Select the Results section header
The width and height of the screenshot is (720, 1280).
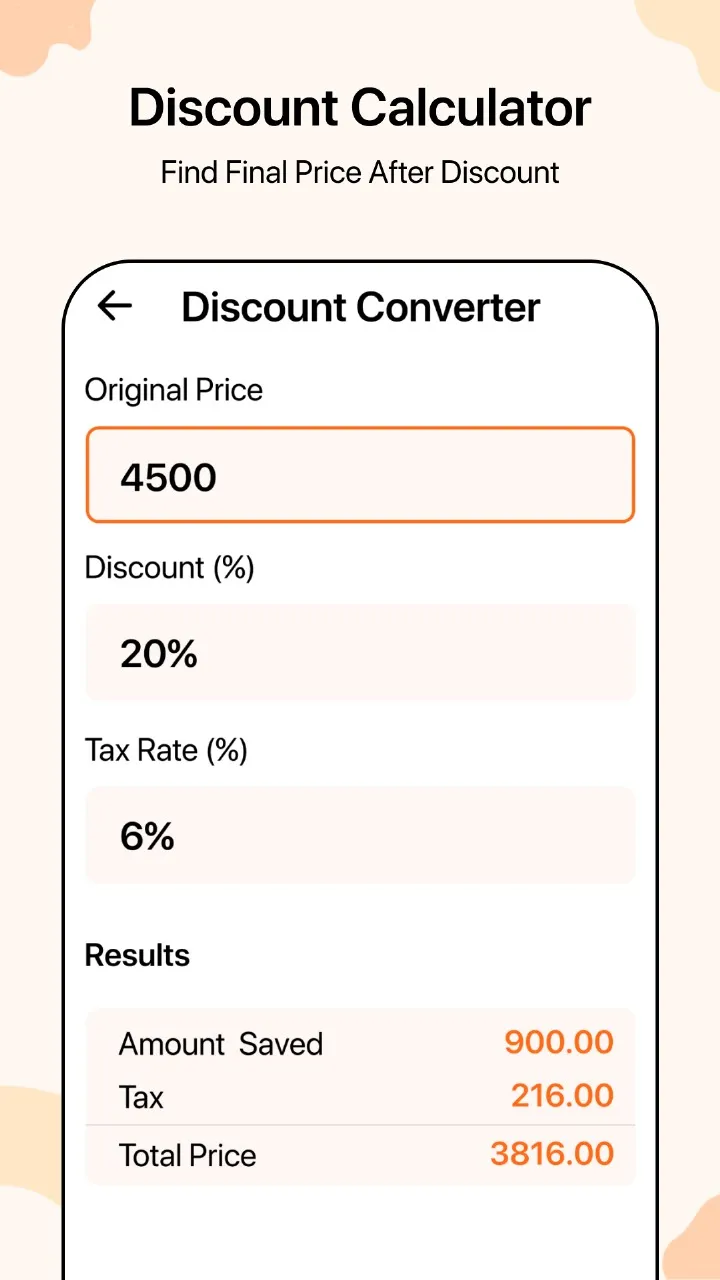click(x=137, y=955)
